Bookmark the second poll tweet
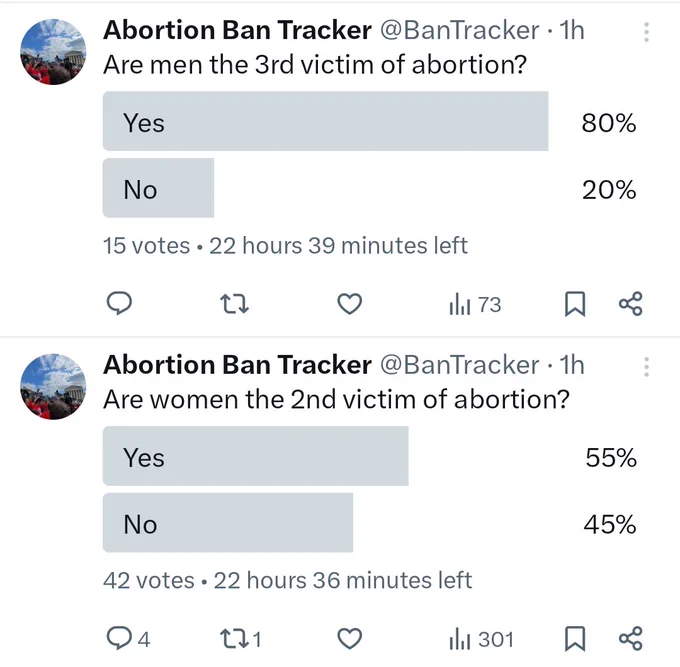This screenshot has width=680, height=667. pos(575,639)
